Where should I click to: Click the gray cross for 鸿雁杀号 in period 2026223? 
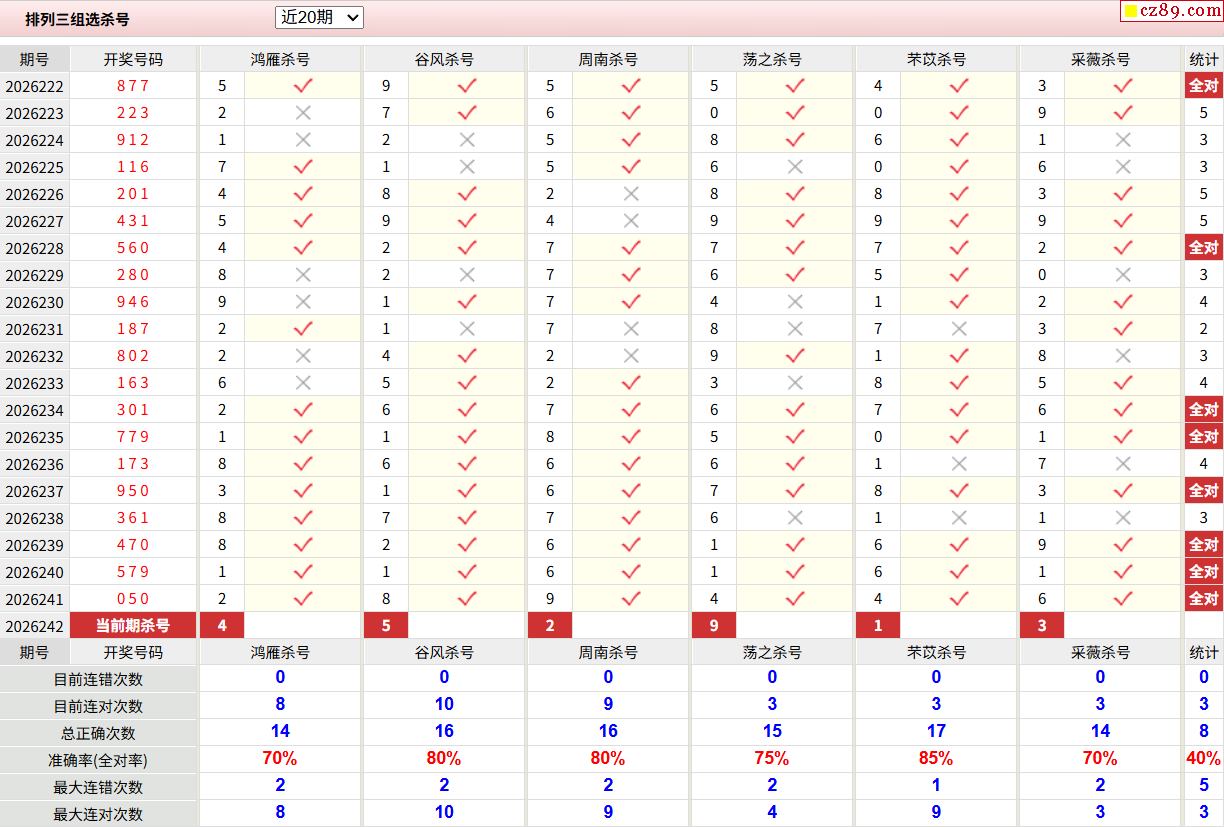pos(303,113)
